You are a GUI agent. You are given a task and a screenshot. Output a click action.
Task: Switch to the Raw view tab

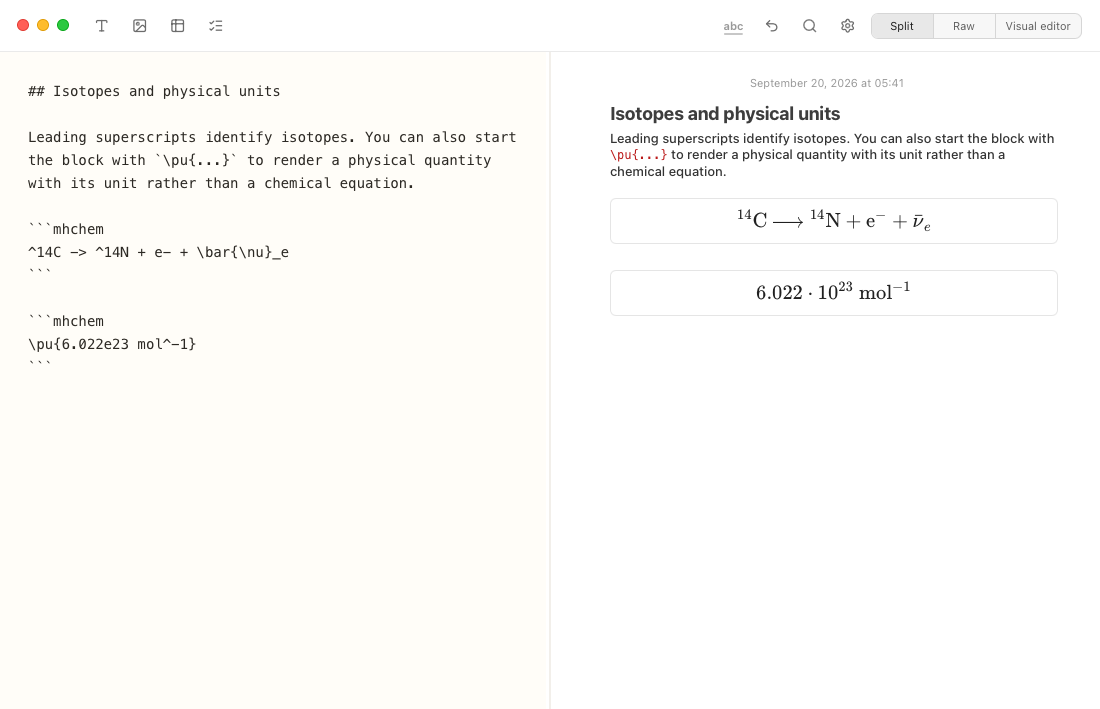(x=964, y=26)
